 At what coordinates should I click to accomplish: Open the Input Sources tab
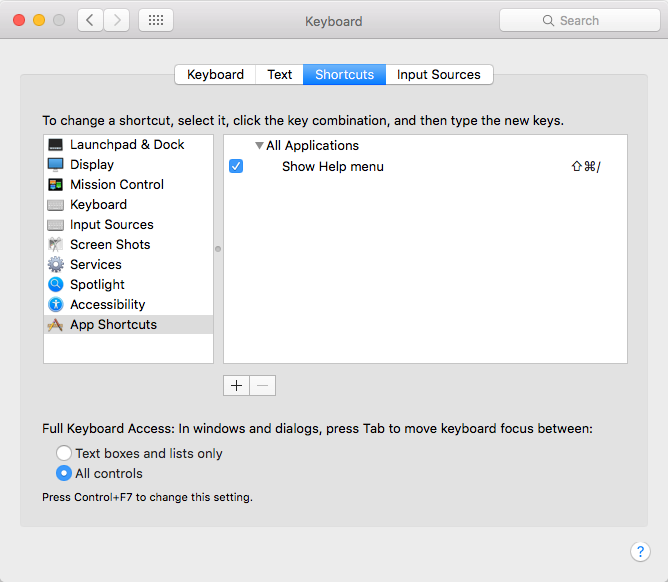[x=439, y=75]
